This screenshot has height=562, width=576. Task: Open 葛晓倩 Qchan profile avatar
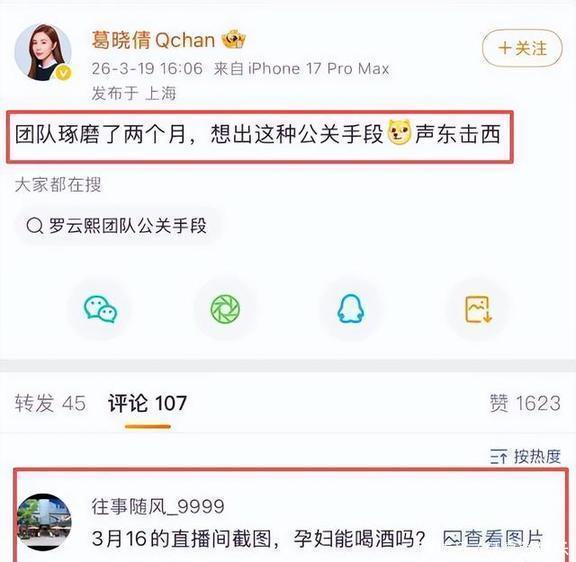43,52
